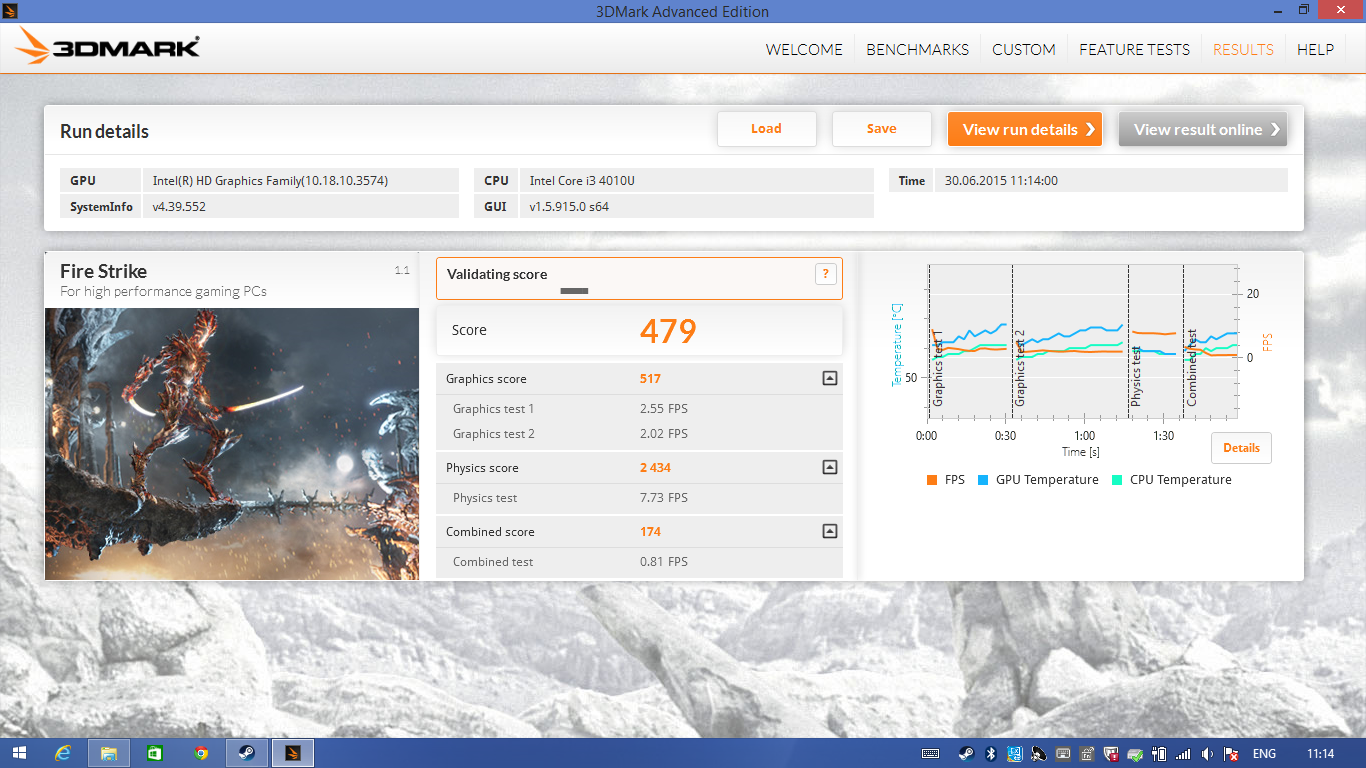Screen dimensions: 1366x768
Task: Click the volume speaker tray icon
Action: (1208, 753)
